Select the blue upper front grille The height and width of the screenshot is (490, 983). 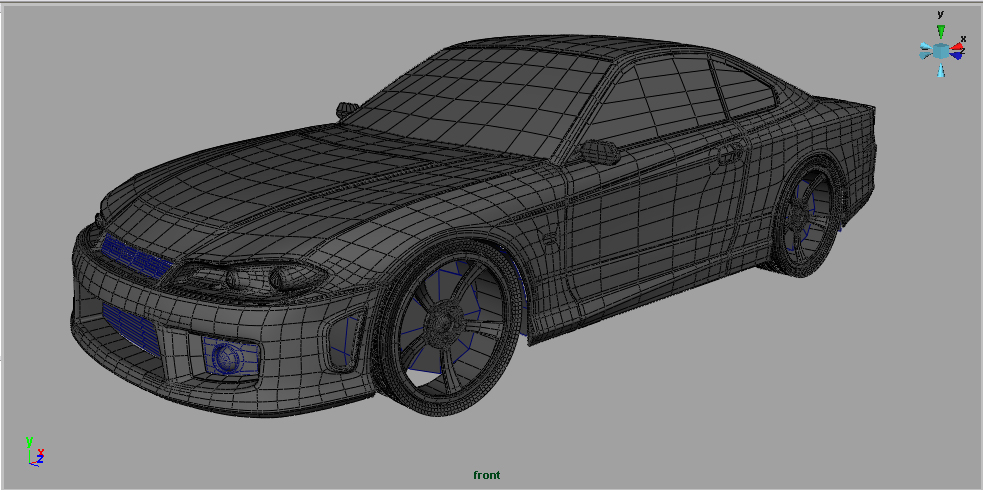click(137, 256)
